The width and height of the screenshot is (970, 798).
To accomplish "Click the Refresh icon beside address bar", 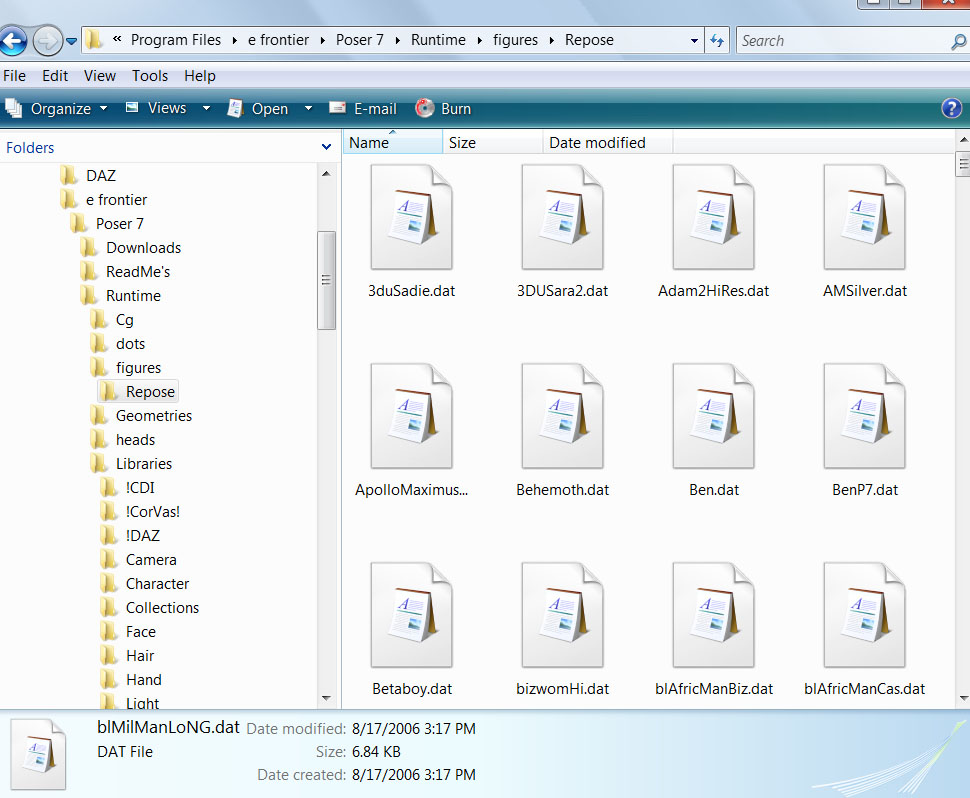I will tap(717, 41).
